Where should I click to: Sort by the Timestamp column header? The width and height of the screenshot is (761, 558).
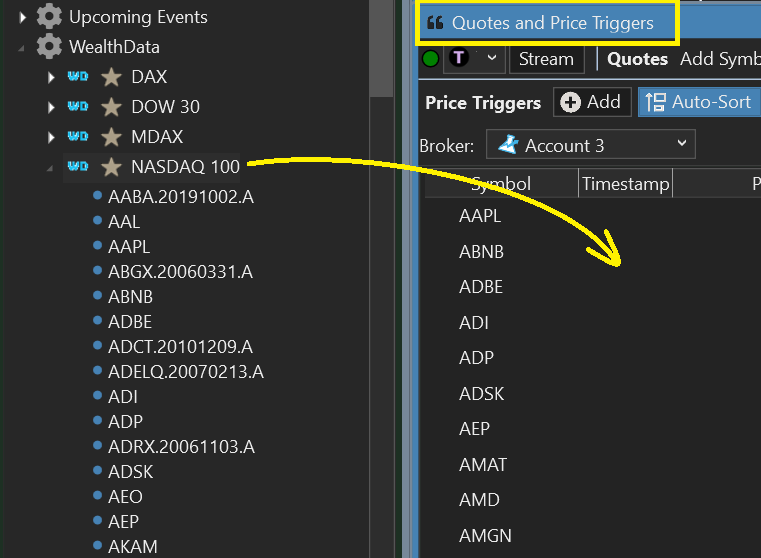click(x=625, y=184)
